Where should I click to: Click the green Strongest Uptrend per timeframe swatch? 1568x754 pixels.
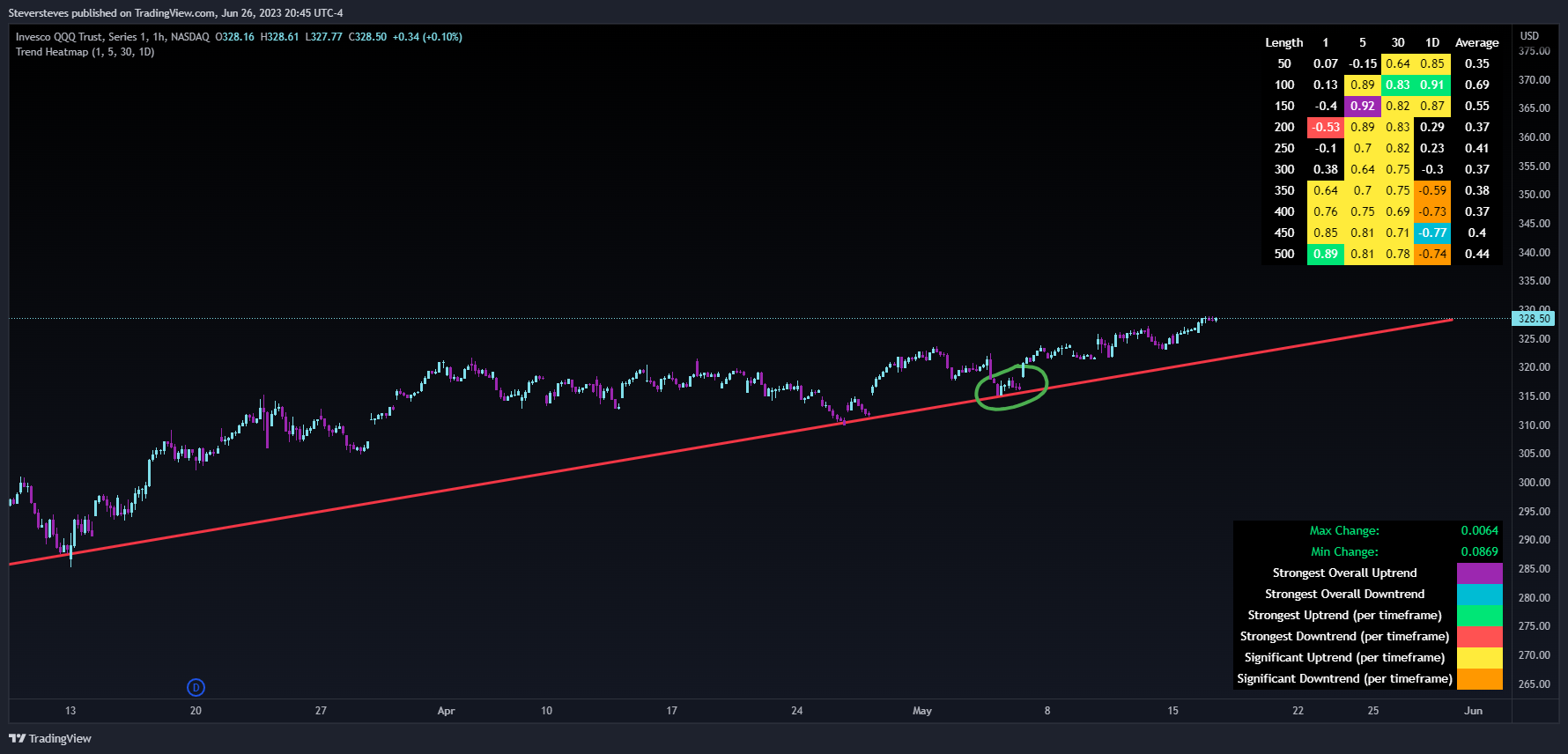(x=1480, y=616)
